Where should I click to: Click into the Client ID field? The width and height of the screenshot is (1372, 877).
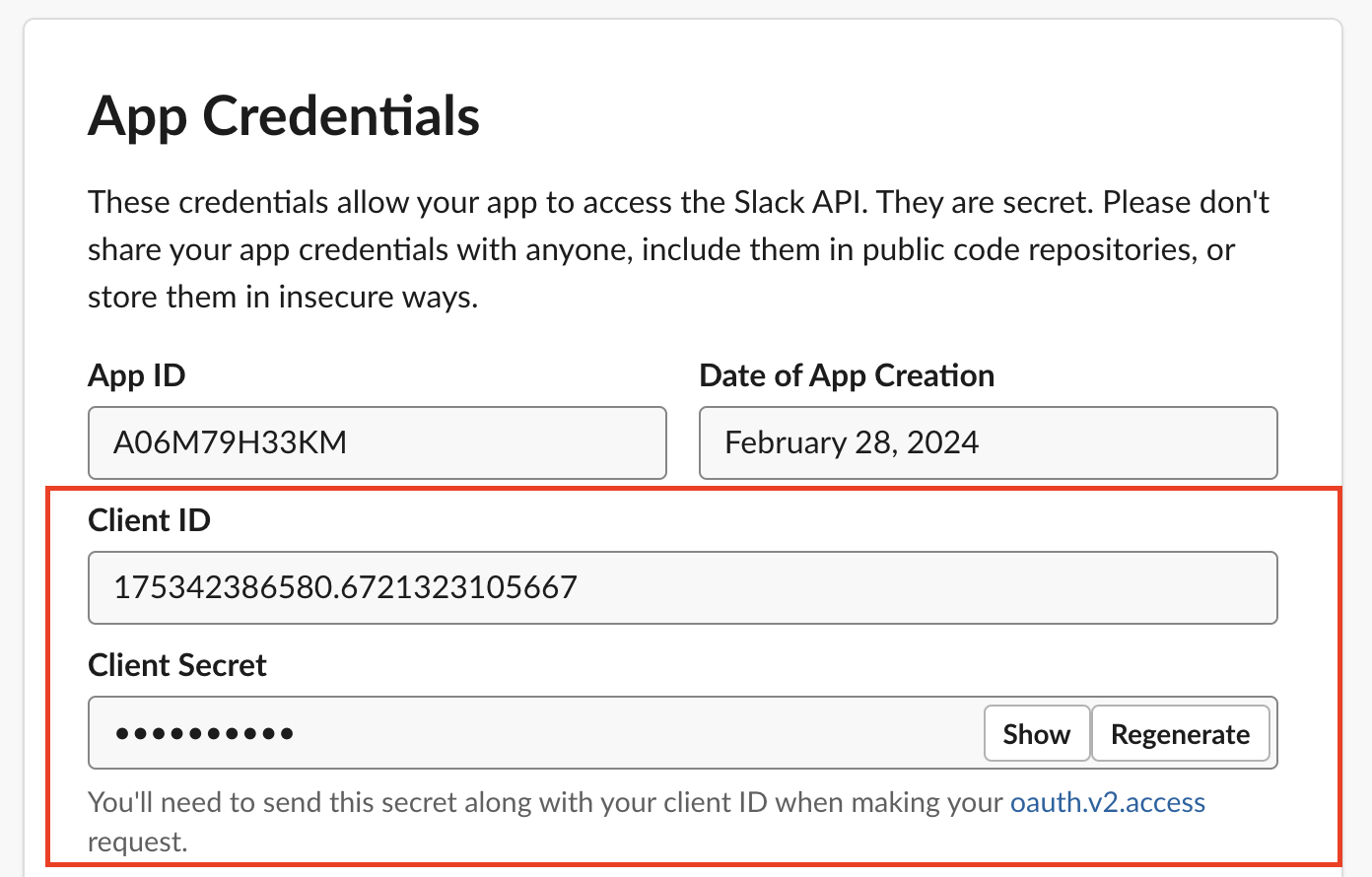pyautogui.click(x=682, y=587)
